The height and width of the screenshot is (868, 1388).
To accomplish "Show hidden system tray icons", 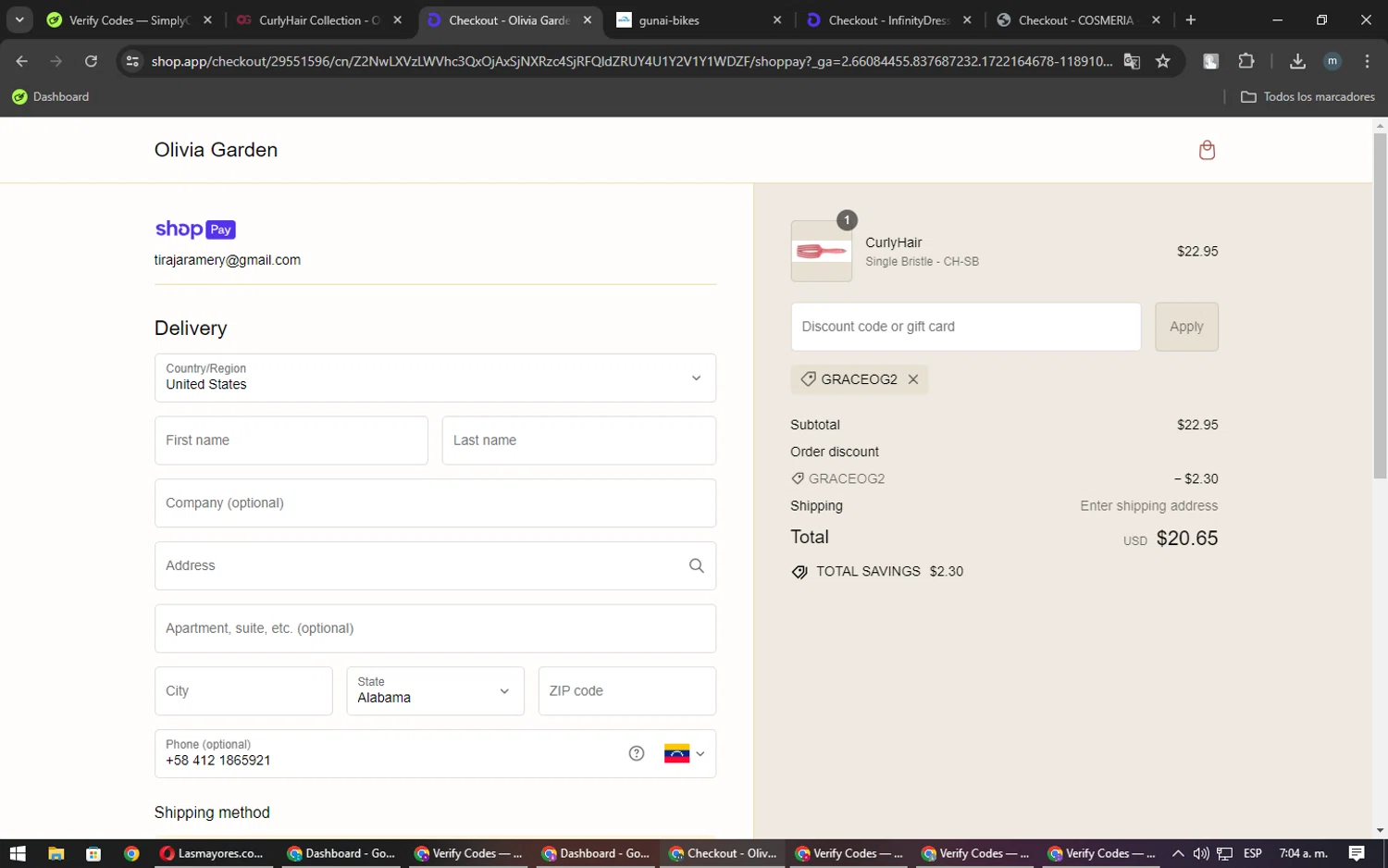I will [x=1177, y=853].
